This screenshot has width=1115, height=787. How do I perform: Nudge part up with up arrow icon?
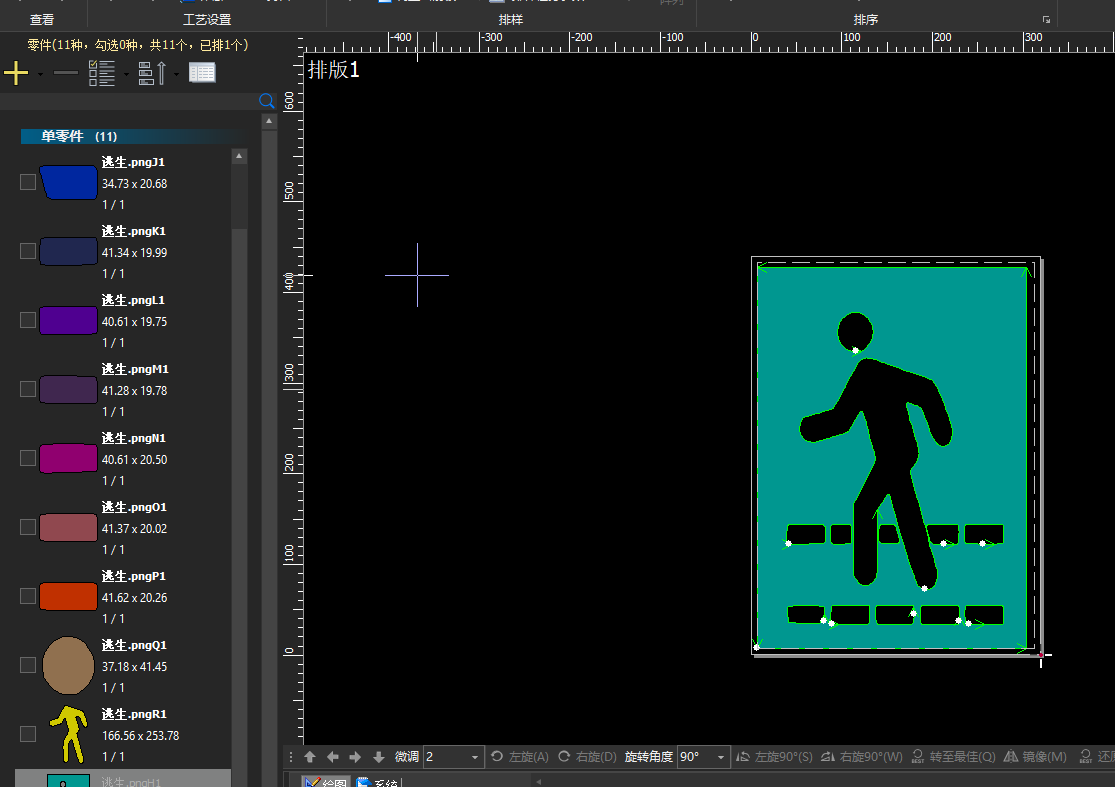(310, 757)
